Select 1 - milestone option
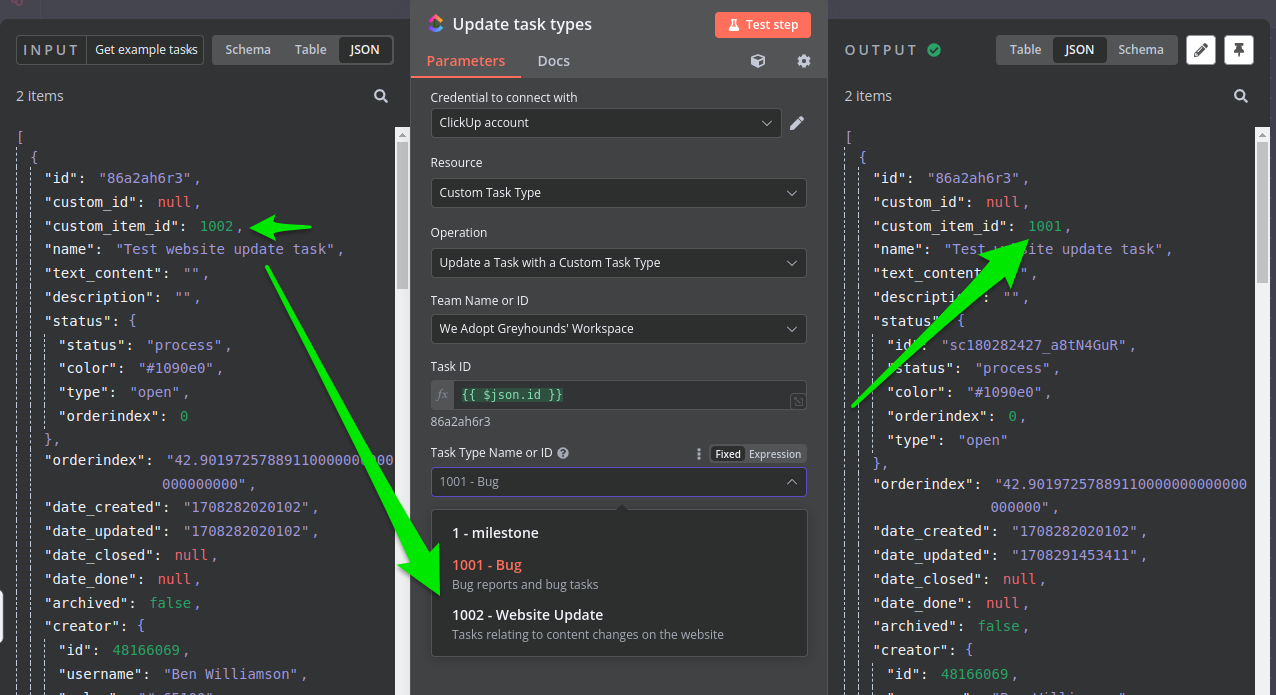The width and height of the screenshot is (1276, 695). (619, 534)
